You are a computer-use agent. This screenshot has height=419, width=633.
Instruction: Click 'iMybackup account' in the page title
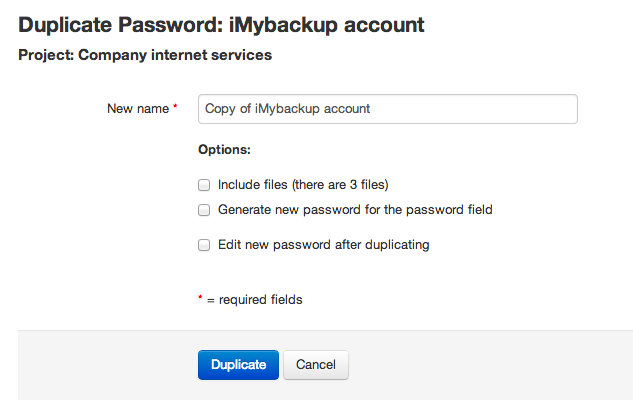pos(327,25)
